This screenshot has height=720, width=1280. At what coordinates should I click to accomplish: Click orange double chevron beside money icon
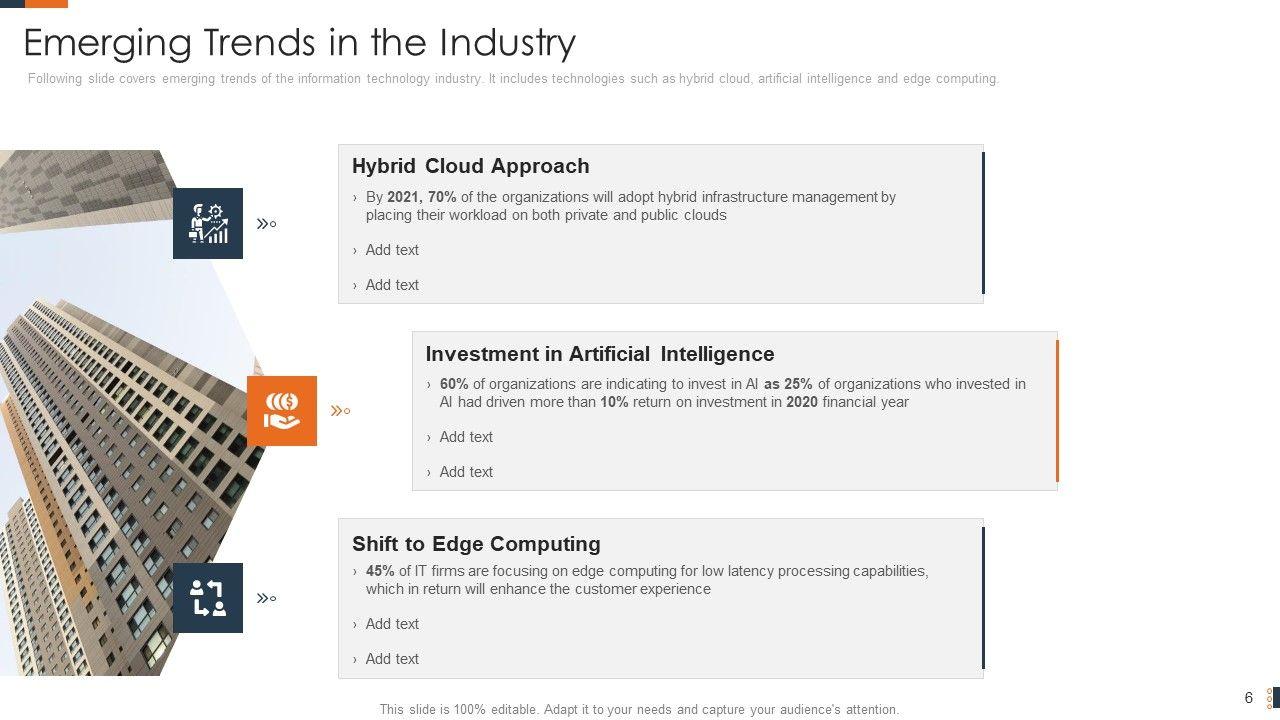(x=340, y=410)
